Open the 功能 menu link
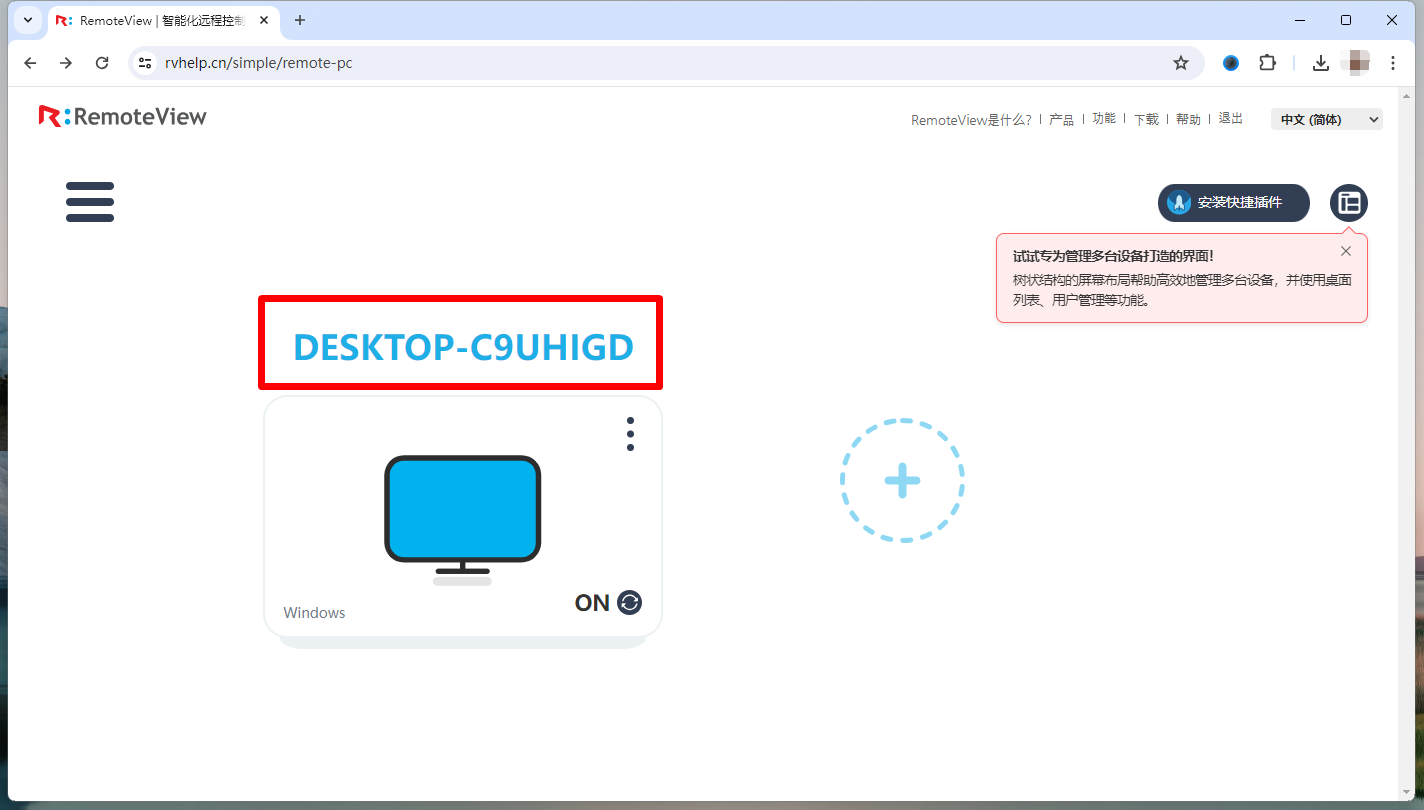The height and width of the screenshot is (810, 1424). (x=1103, y=119)
